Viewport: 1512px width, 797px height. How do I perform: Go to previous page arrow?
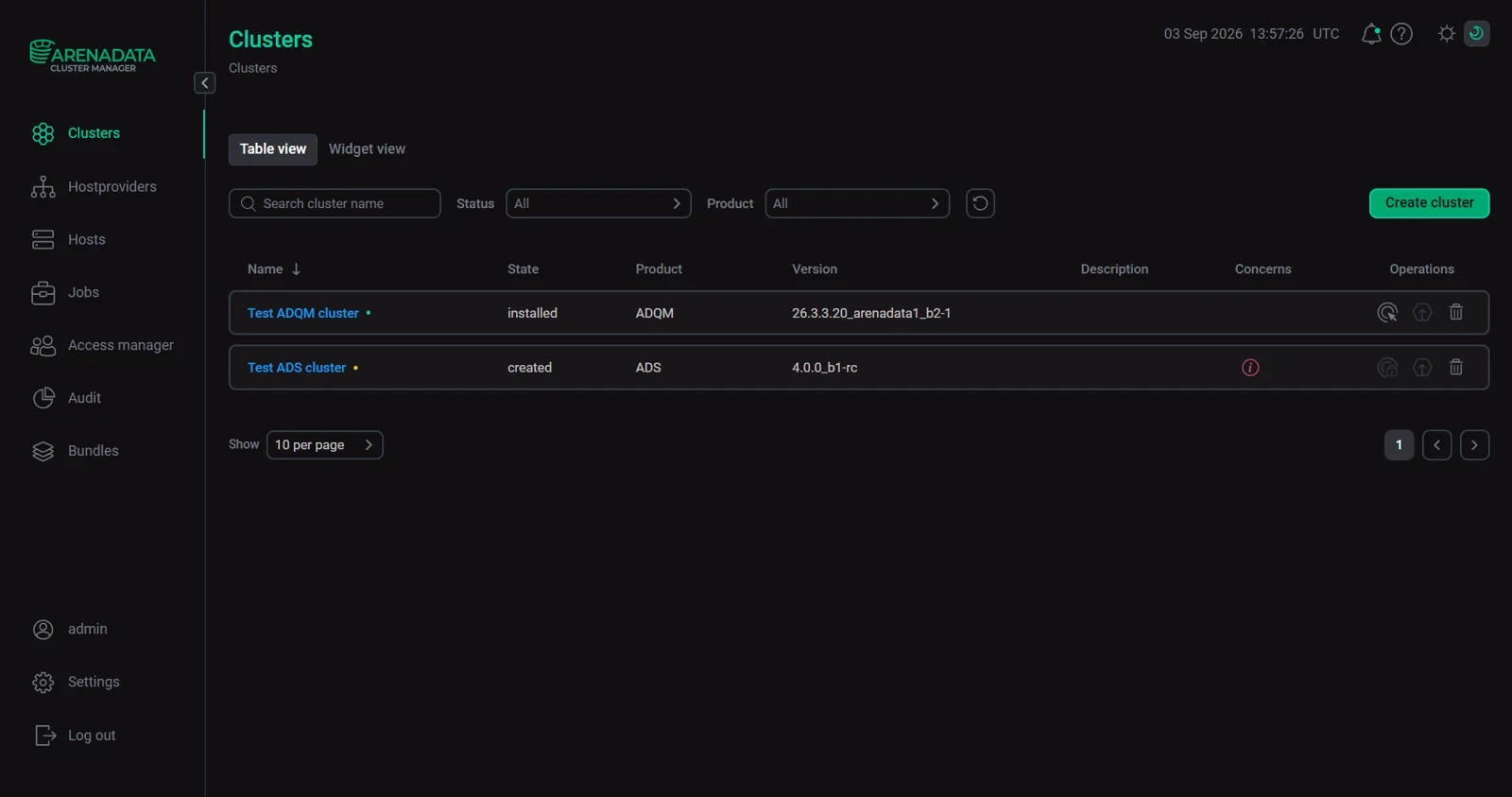coord(1436,445)
